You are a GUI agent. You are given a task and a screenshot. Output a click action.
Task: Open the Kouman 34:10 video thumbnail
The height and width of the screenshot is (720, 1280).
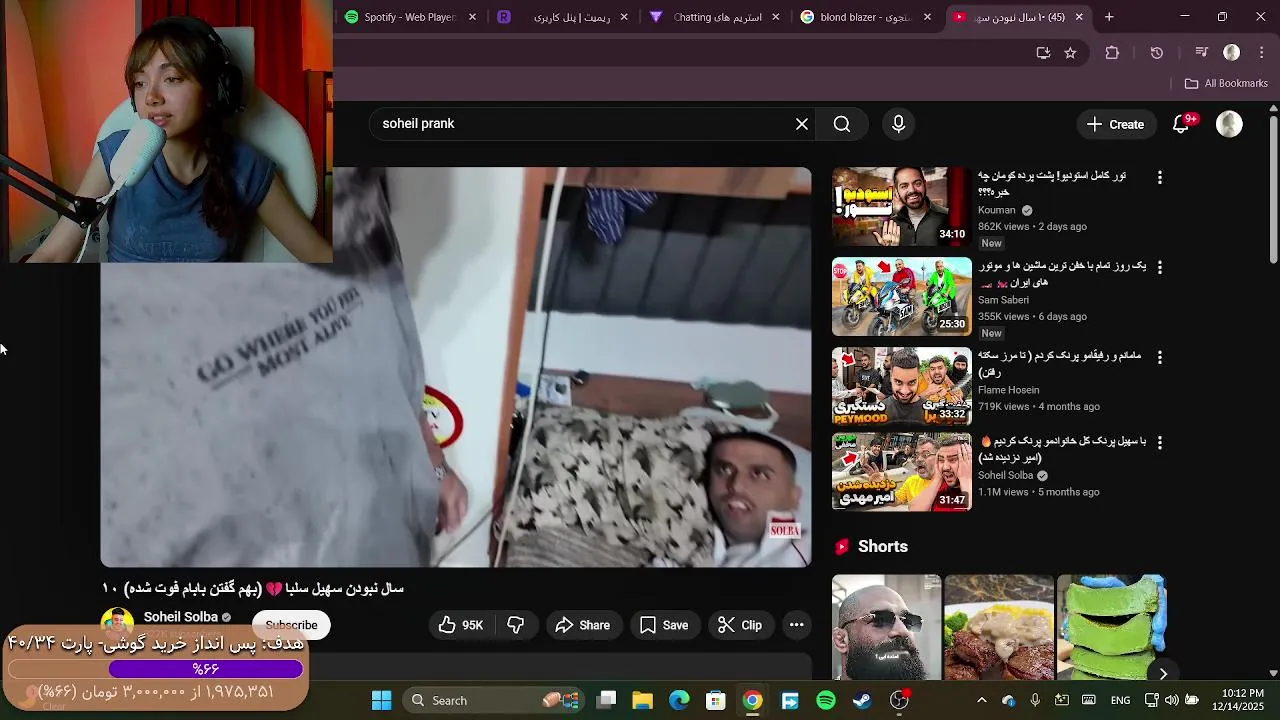click(901, 207)
